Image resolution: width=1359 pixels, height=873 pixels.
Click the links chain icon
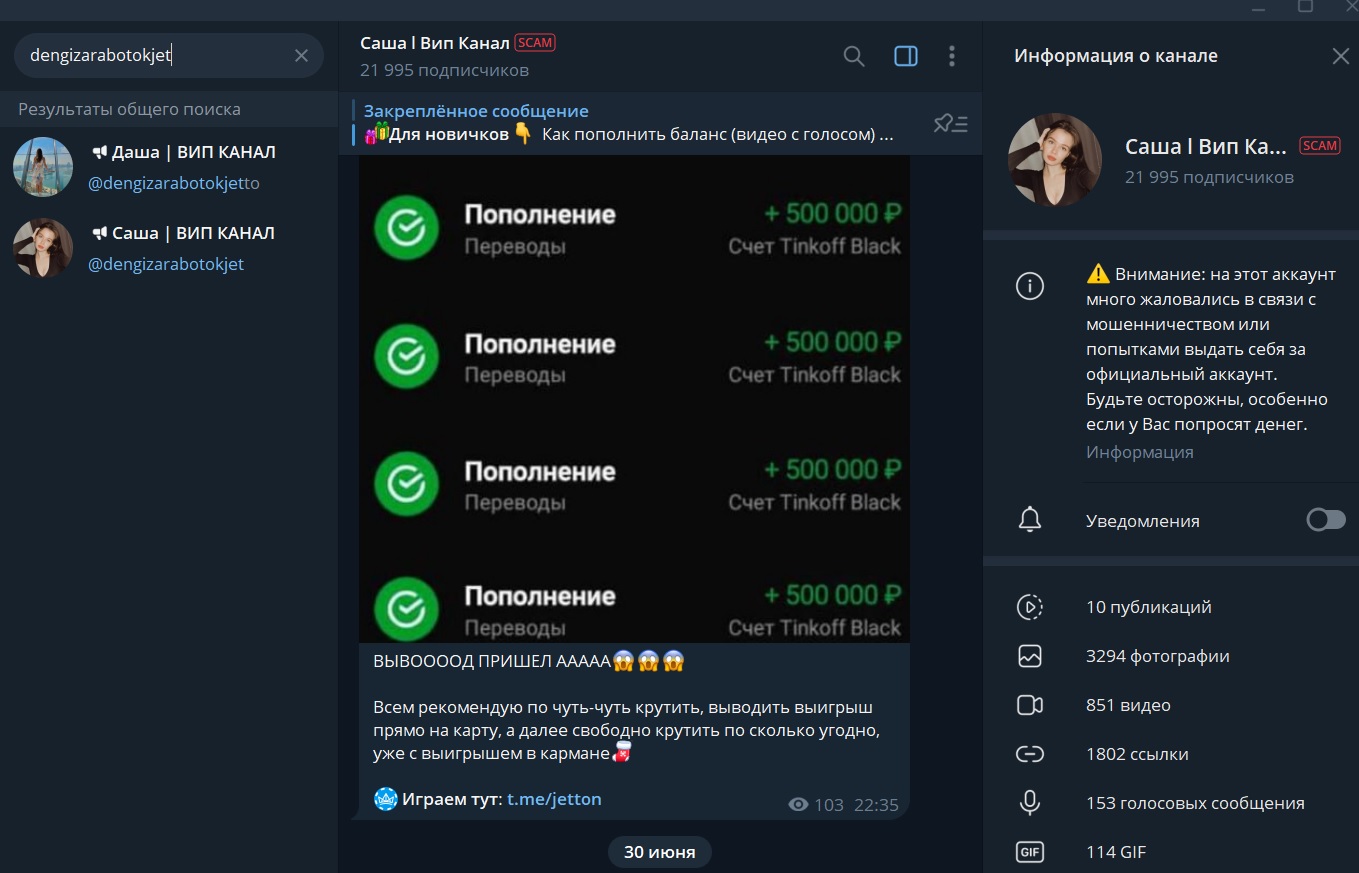point(1029,754)
